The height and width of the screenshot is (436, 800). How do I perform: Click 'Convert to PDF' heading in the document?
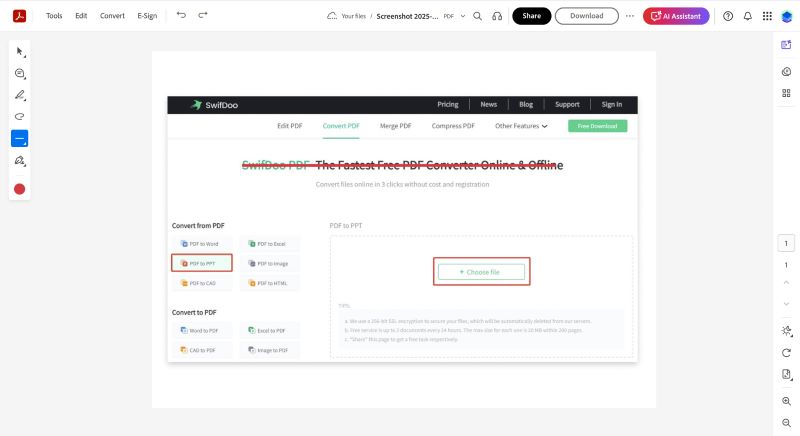[x=194, y=312]
